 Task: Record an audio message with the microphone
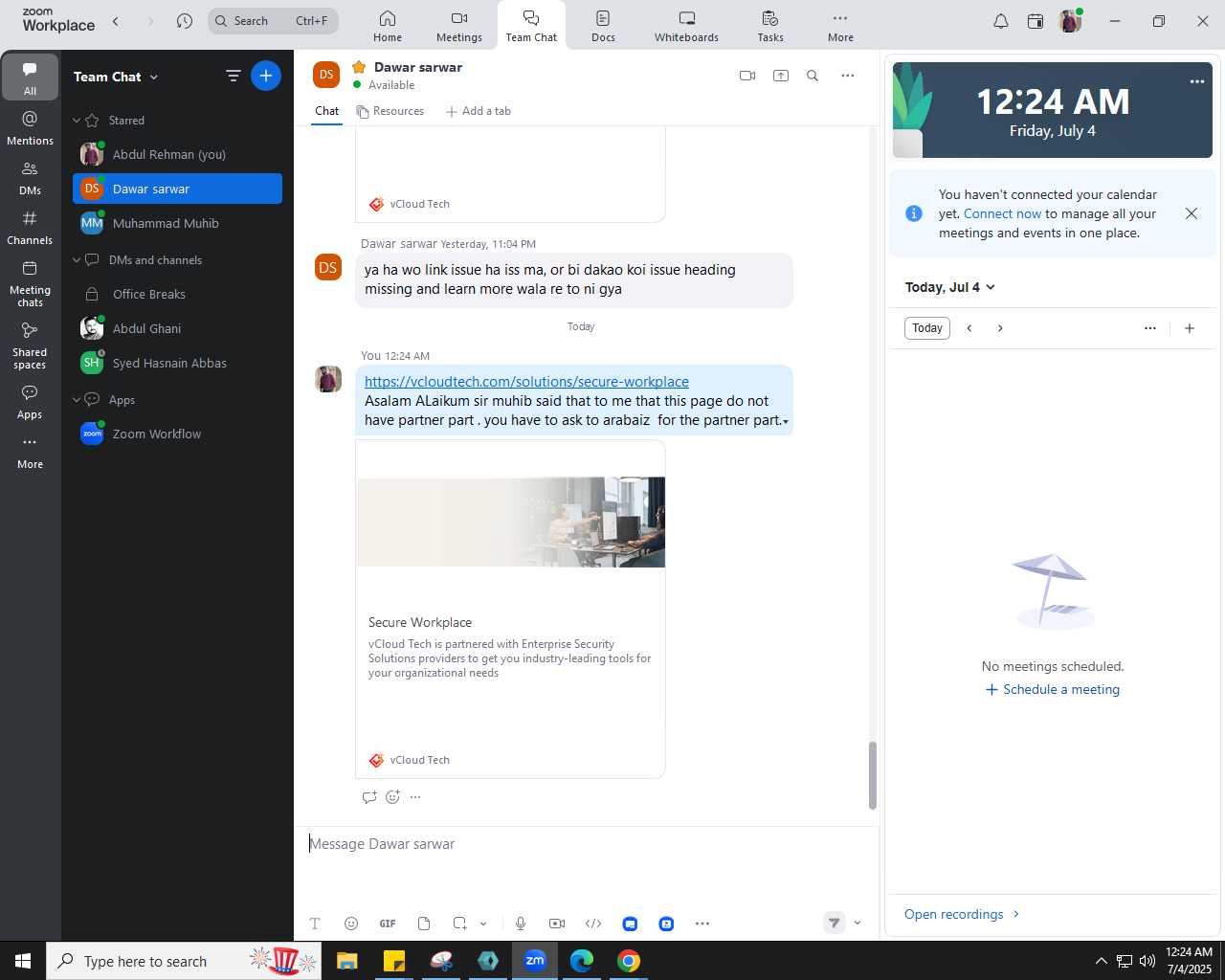click(521, 924)
